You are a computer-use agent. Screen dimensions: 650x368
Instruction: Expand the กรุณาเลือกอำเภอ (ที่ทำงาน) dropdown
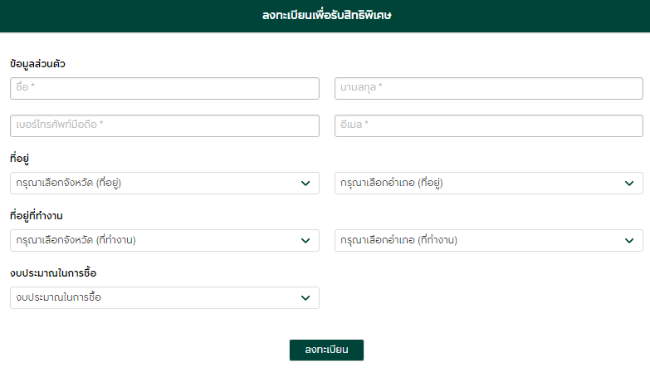click(489, 240)
